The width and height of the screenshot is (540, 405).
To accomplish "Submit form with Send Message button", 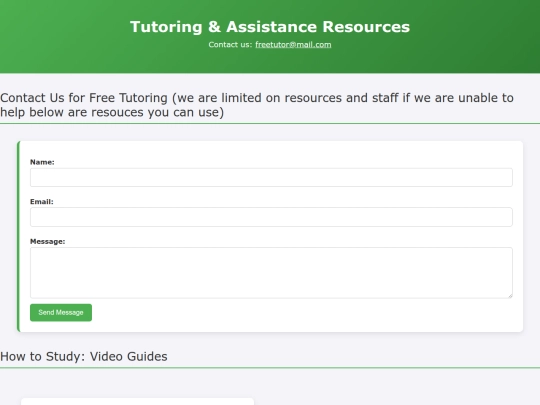I will click(61, 312).
